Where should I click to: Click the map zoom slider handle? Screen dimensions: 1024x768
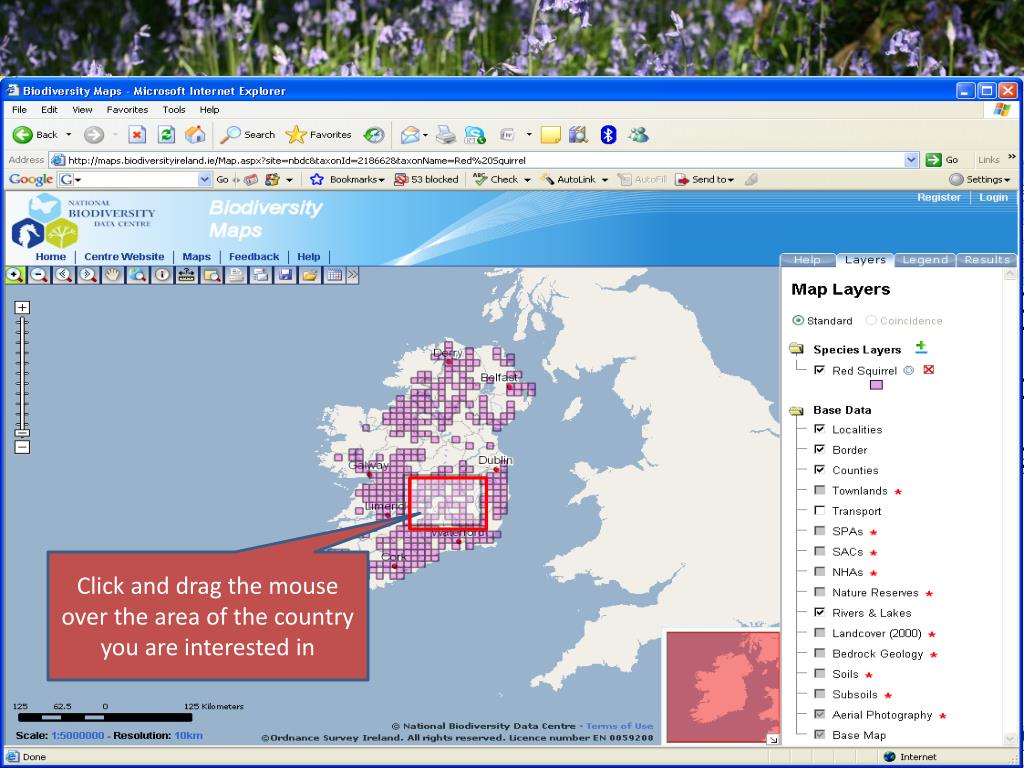tap(22, 433)
